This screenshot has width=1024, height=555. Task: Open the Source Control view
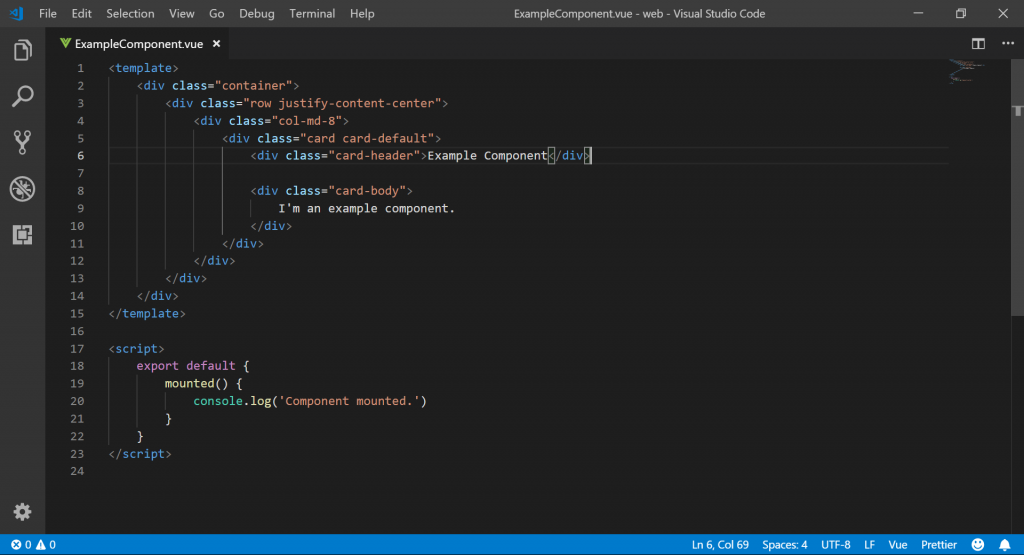(22, 142)
